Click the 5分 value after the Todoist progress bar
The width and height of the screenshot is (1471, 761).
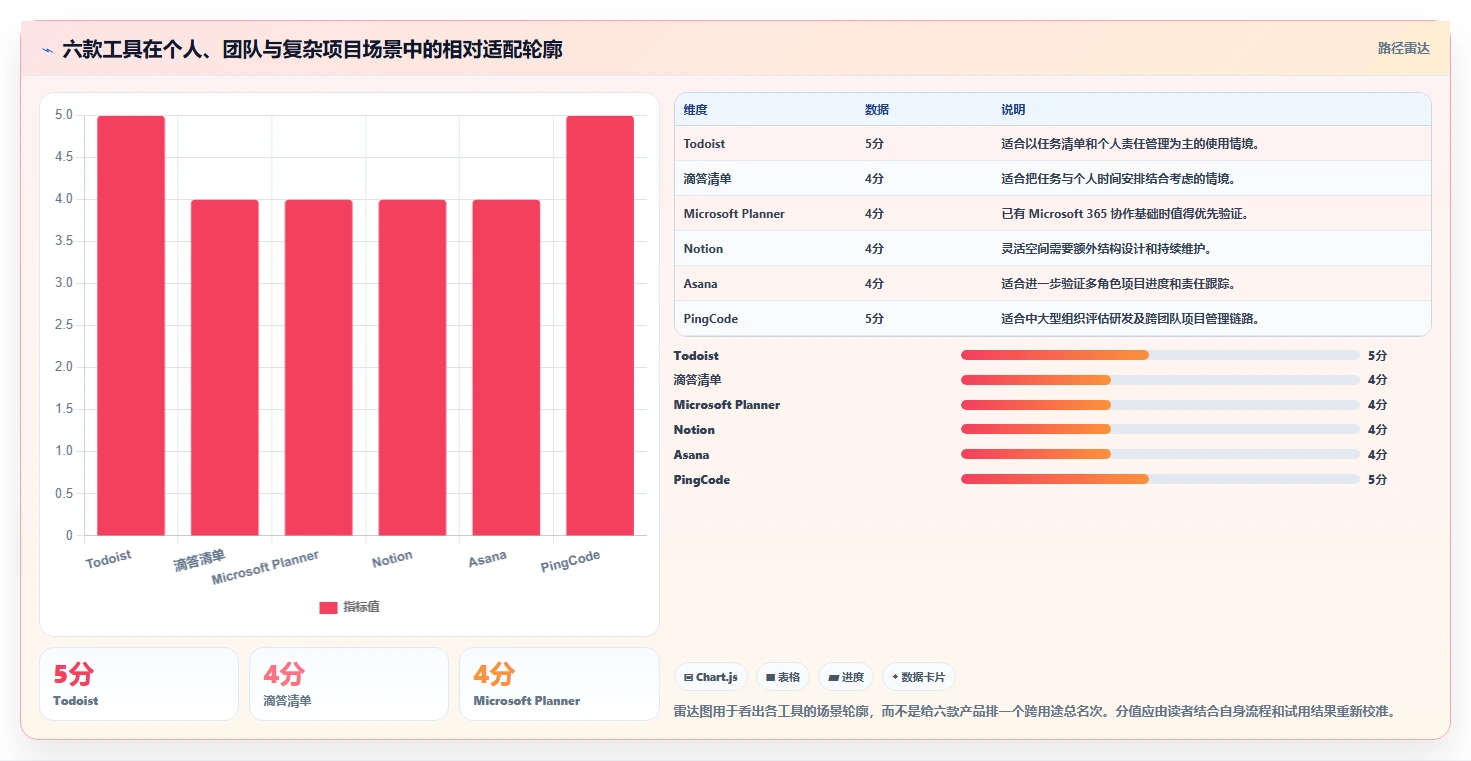pyautogui.click(x=1377, y=355)
